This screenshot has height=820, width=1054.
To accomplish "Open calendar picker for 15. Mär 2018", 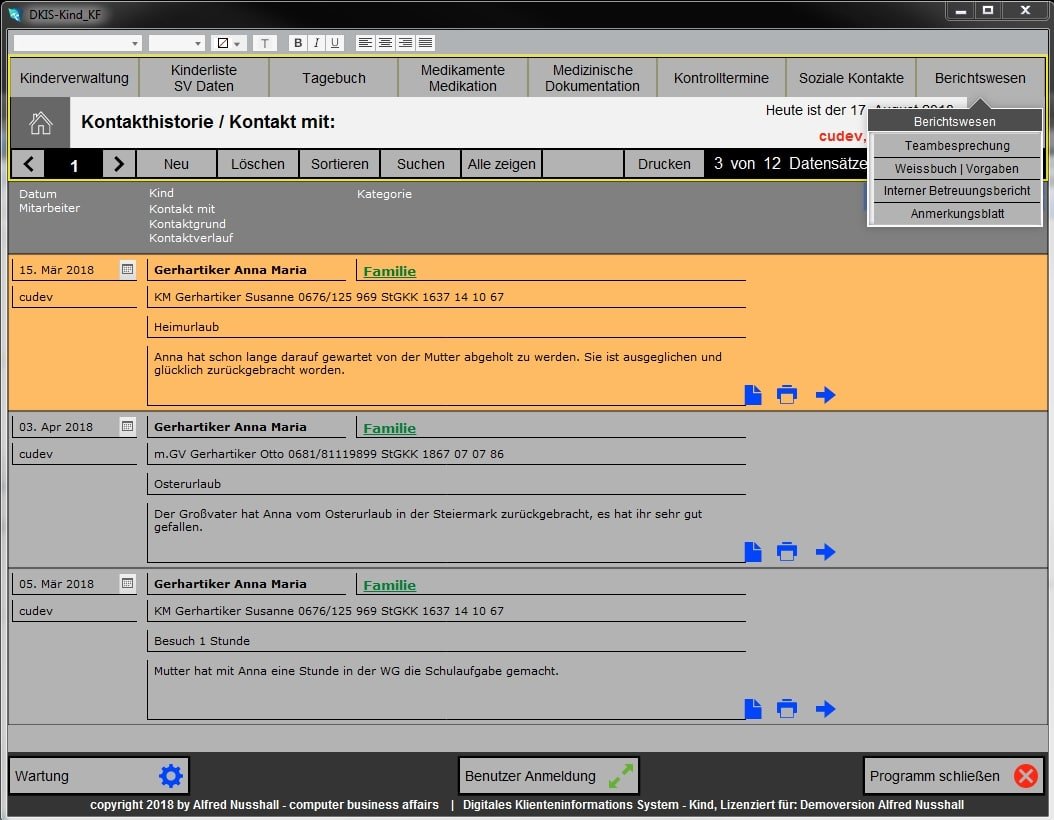I will pyautogui.click(x=127, y=269).
